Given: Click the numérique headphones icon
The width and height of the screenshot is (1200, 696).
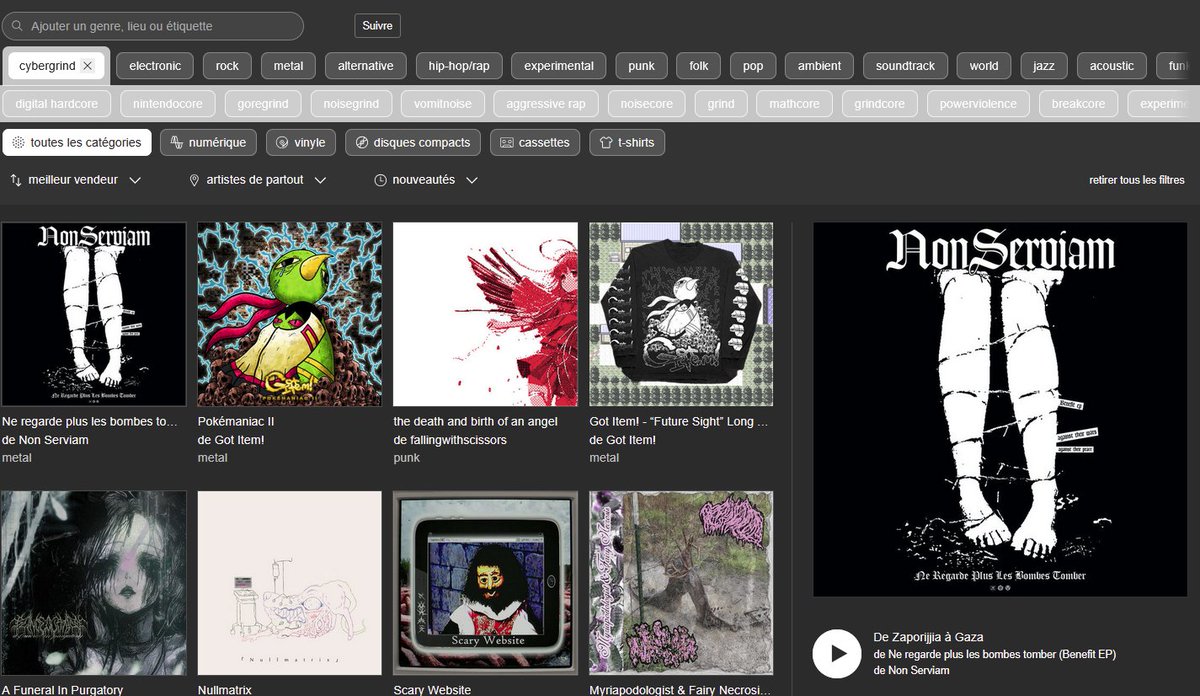Looking at the screenshot, I should [176, 143].
